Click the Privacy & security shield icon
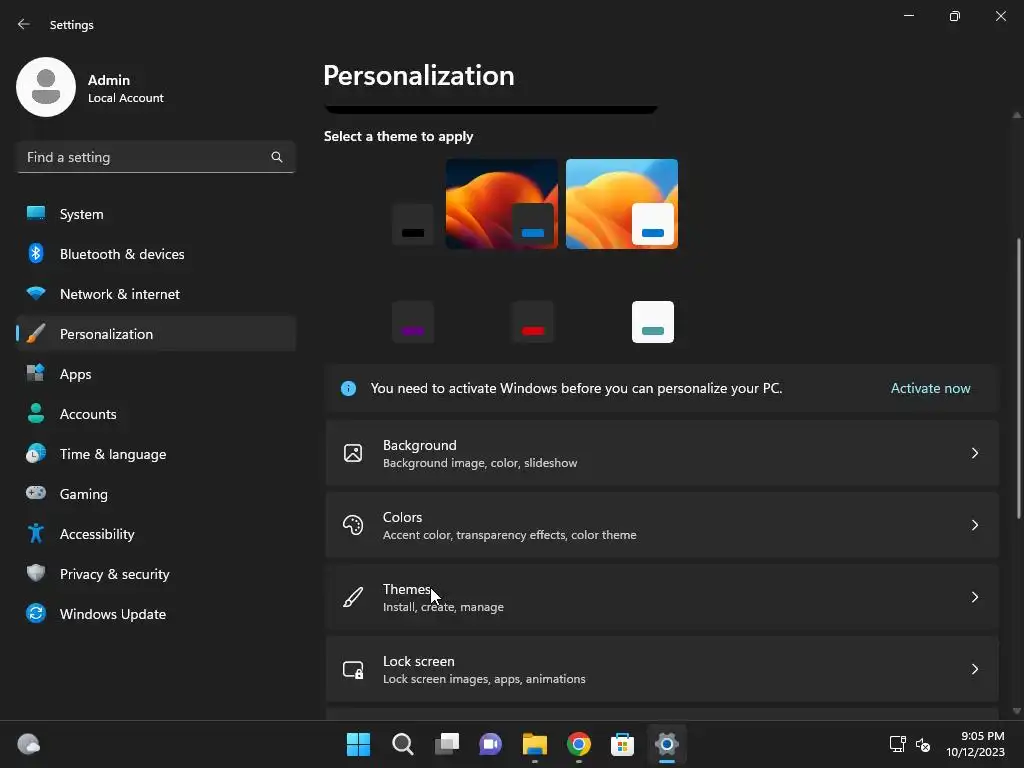Image resolution: width=1024 pixels, height=768 pixels. click(x=36, y=573)
